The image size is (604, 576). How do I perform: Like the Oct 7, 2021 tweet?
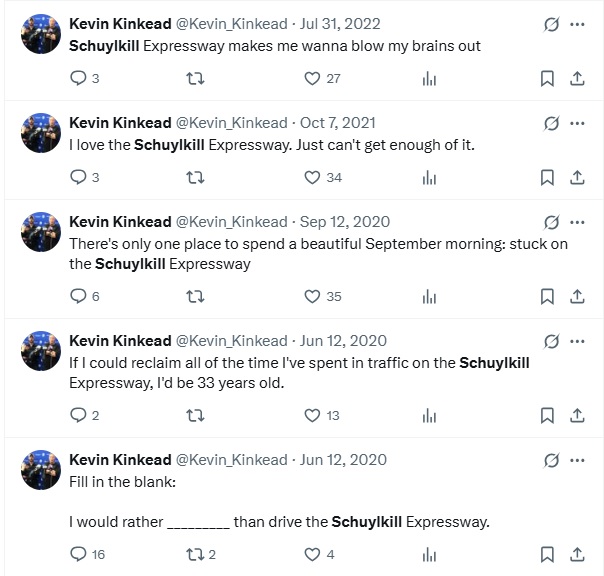click(x=312, y=177)
